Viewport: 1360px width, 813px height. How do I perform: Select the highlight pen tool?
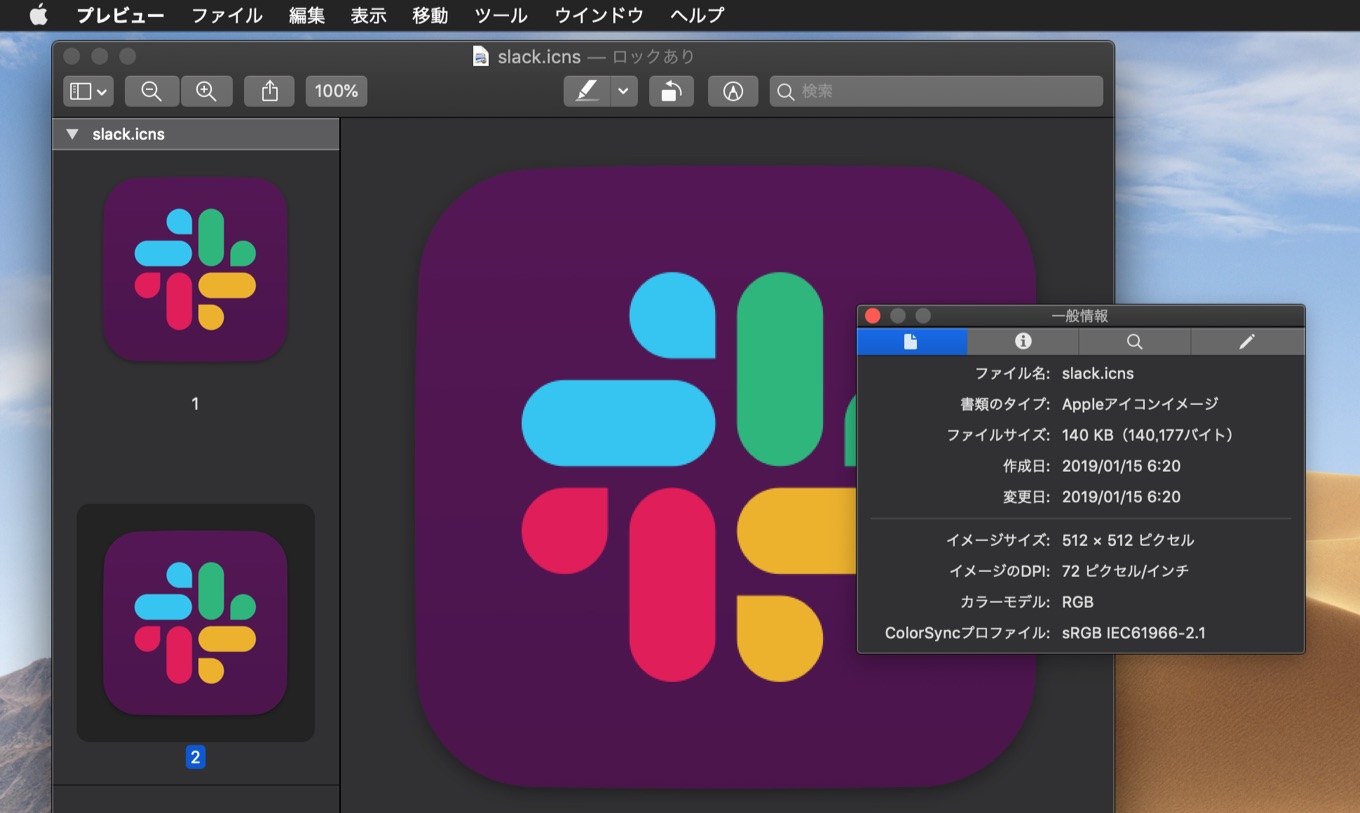point(588,91)
